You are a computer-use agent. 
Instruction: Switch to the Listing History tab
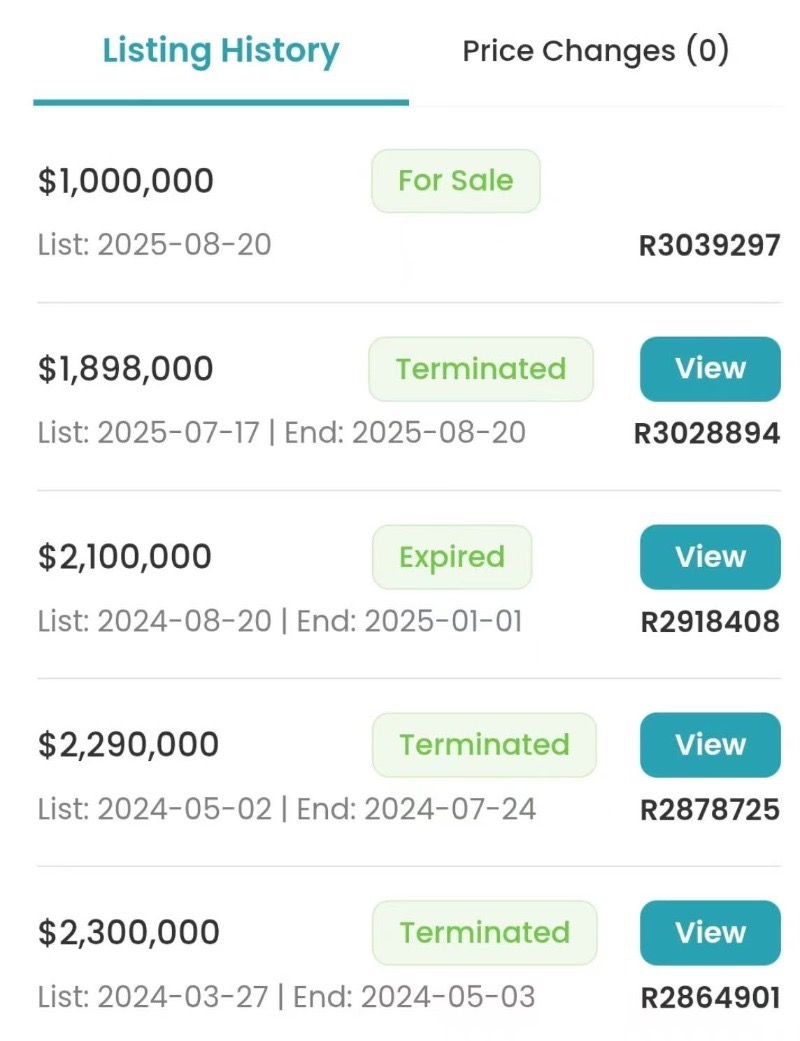(x=221, y=51)
